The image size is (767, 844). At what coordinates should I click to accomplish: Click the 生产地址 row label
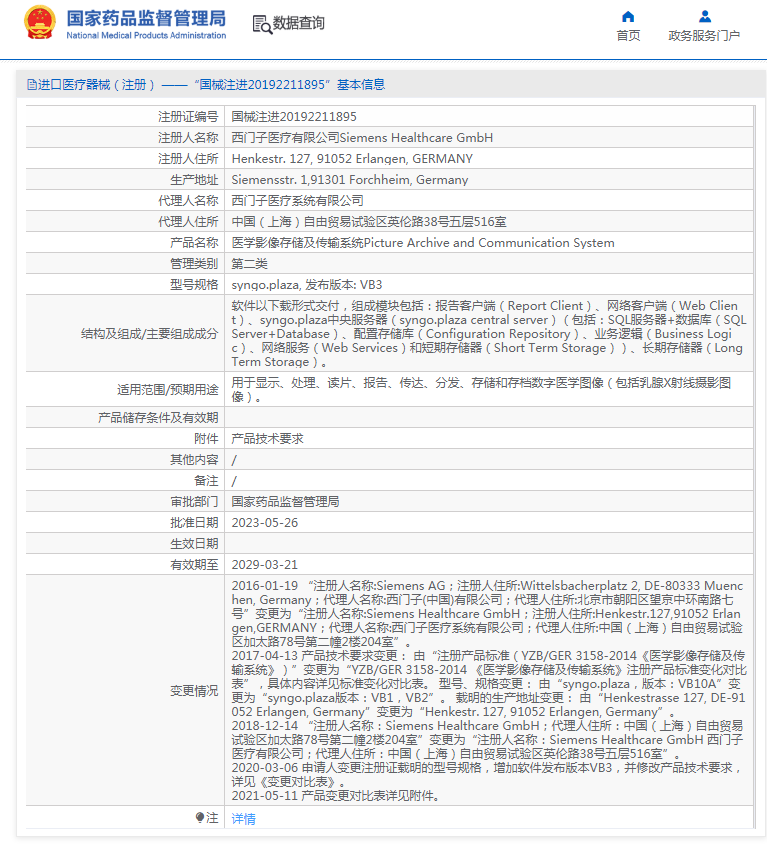(194, 180)
